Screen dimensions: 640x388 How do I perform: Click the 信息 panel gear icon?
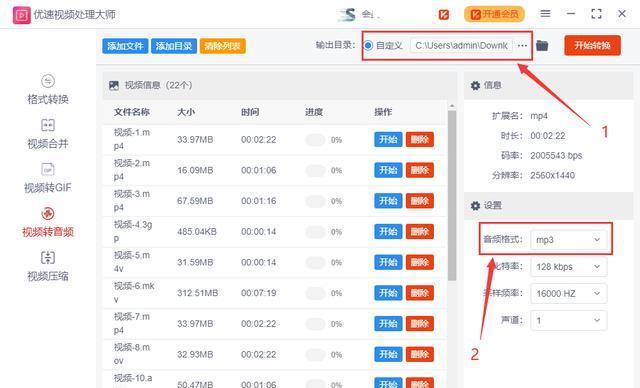(475, 85)
